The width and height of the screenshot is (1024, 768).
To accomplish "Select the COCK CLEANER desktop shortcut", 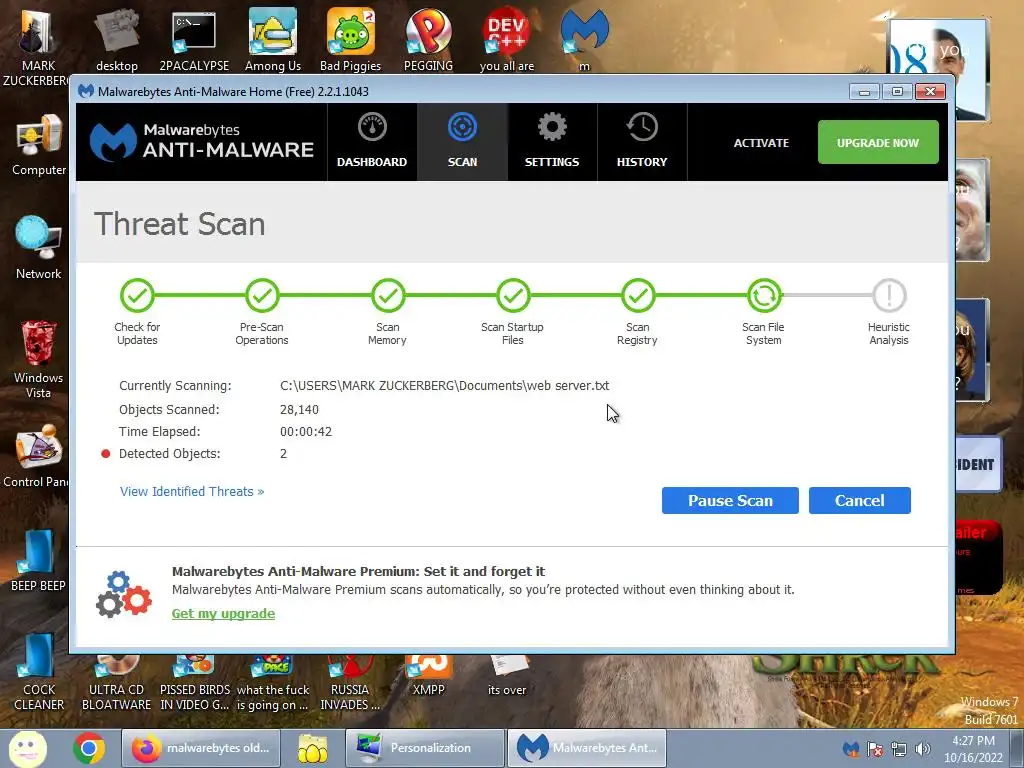I will (39, 673).
